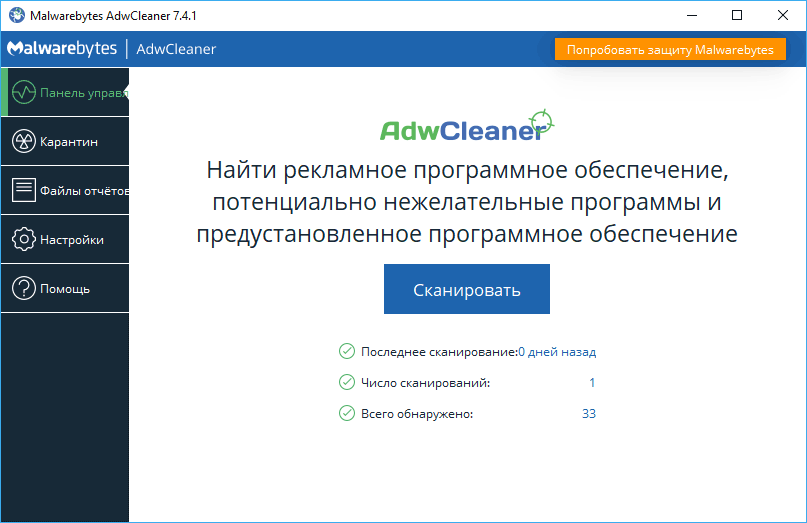Image resolution: width=807 pixels, height=523 pixels.
Task: Click the AdwCleaner crosshair logo
Action: click(x=467, y=126)
